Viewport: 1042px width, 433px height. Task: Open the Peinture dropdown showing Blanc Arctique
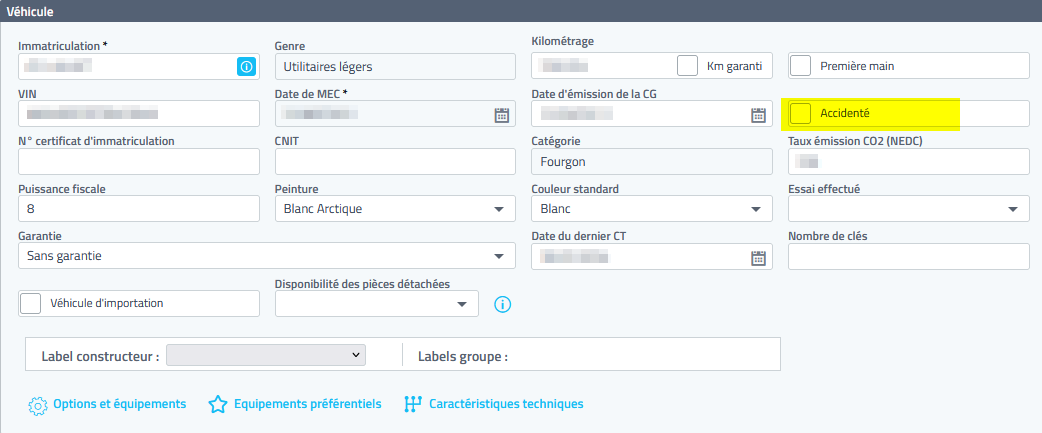click(395, 209)
